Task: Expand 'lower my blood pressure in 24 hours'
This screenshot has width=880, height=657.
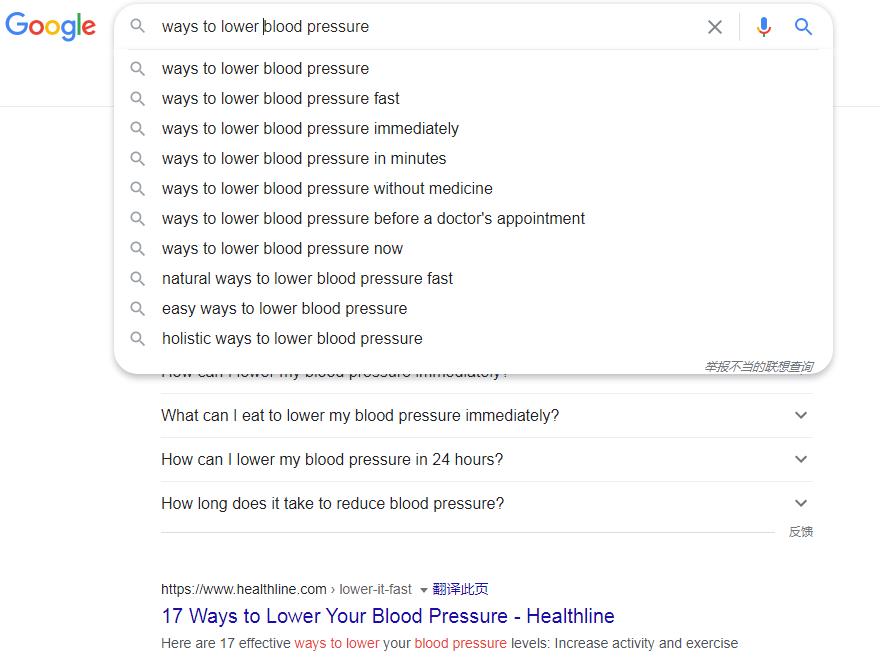Action: (x=800, y=459)
